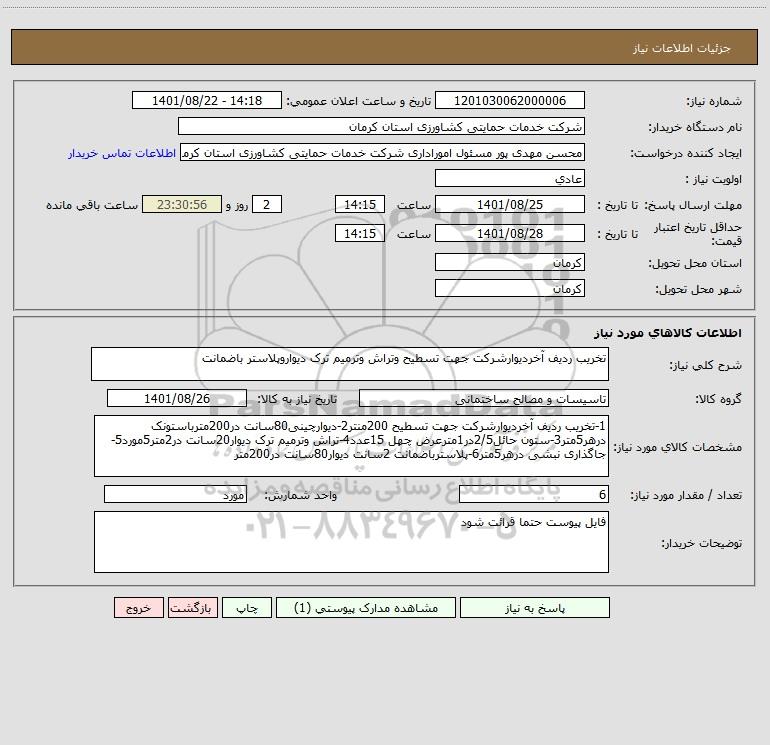770x745 pixels.
Task: Click label شرح کلی نیاز
Action: [706, 365]
